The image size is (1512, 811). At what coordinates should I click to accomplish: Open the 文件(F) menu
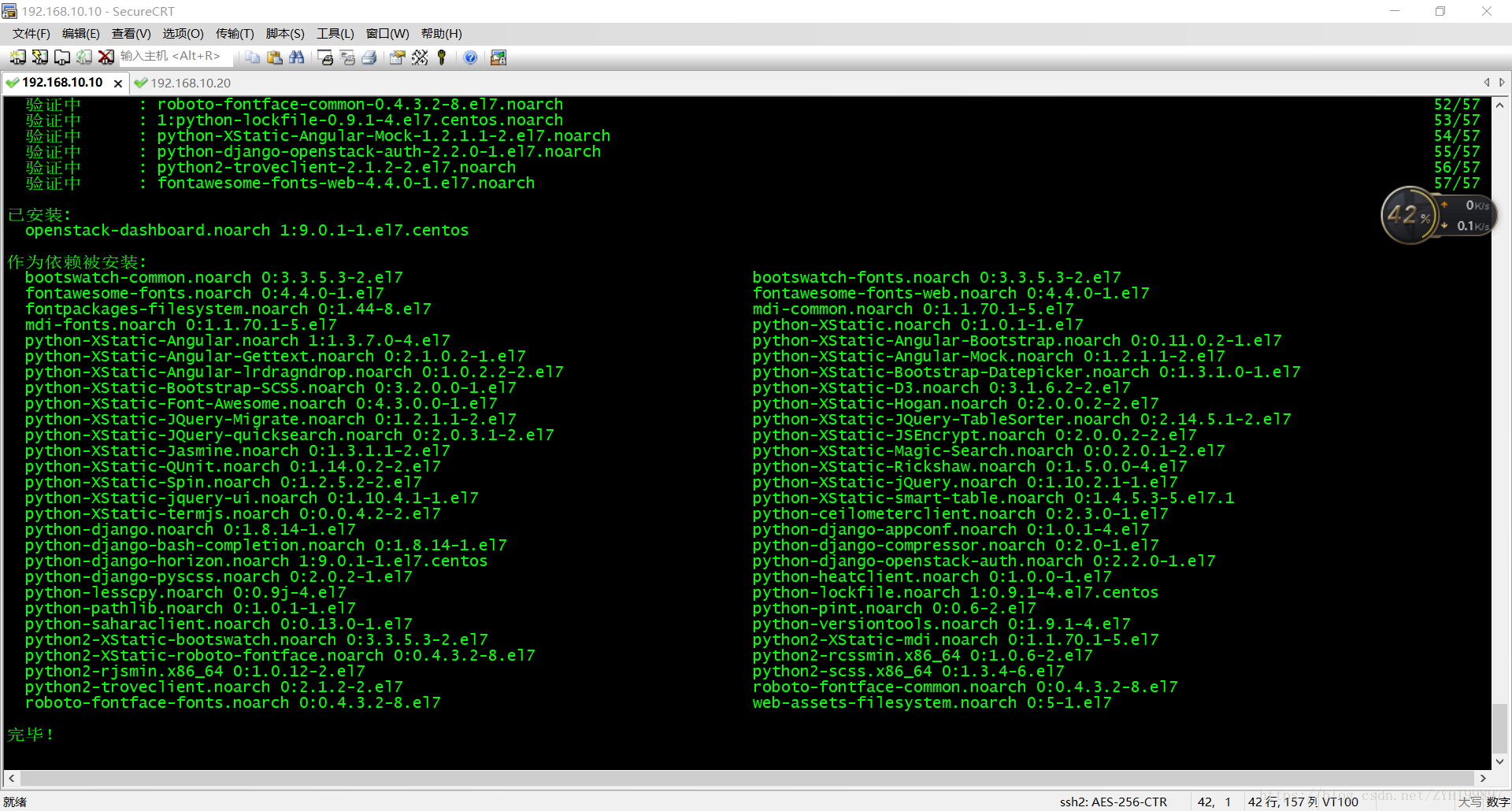click(x=31, y=33)
